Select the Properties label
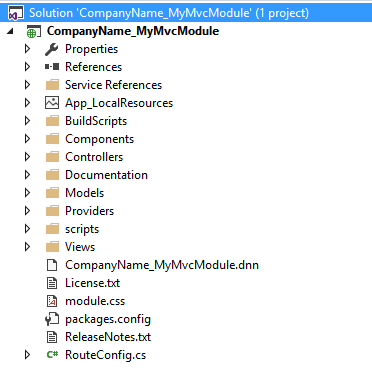Viewport: 372px width, 375px height. [91, 49]
